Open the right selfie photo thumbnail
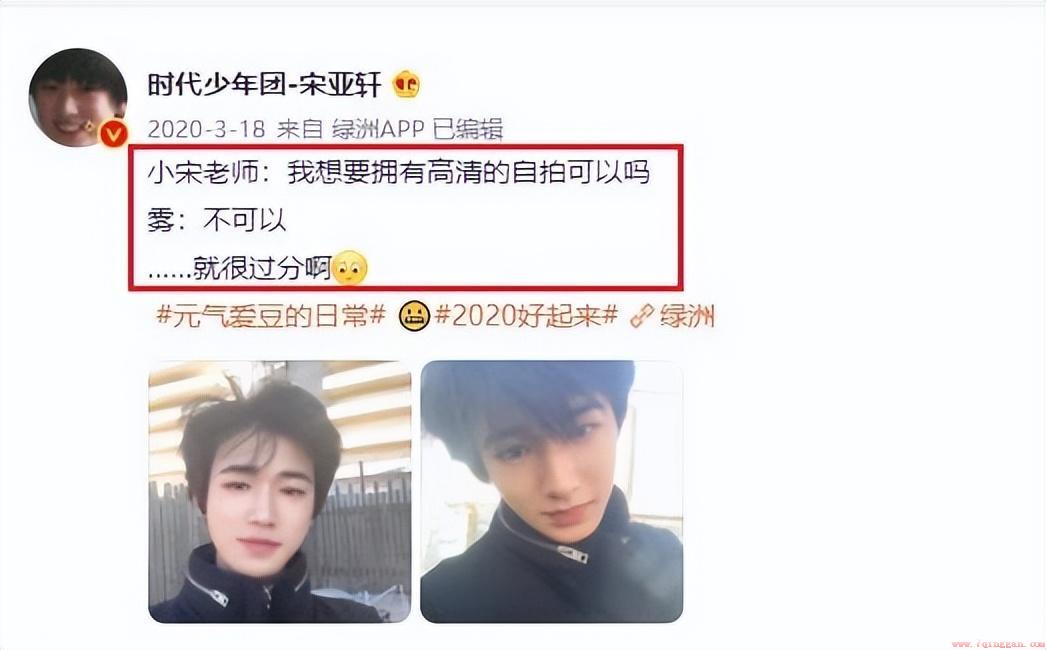 point(552,492)
